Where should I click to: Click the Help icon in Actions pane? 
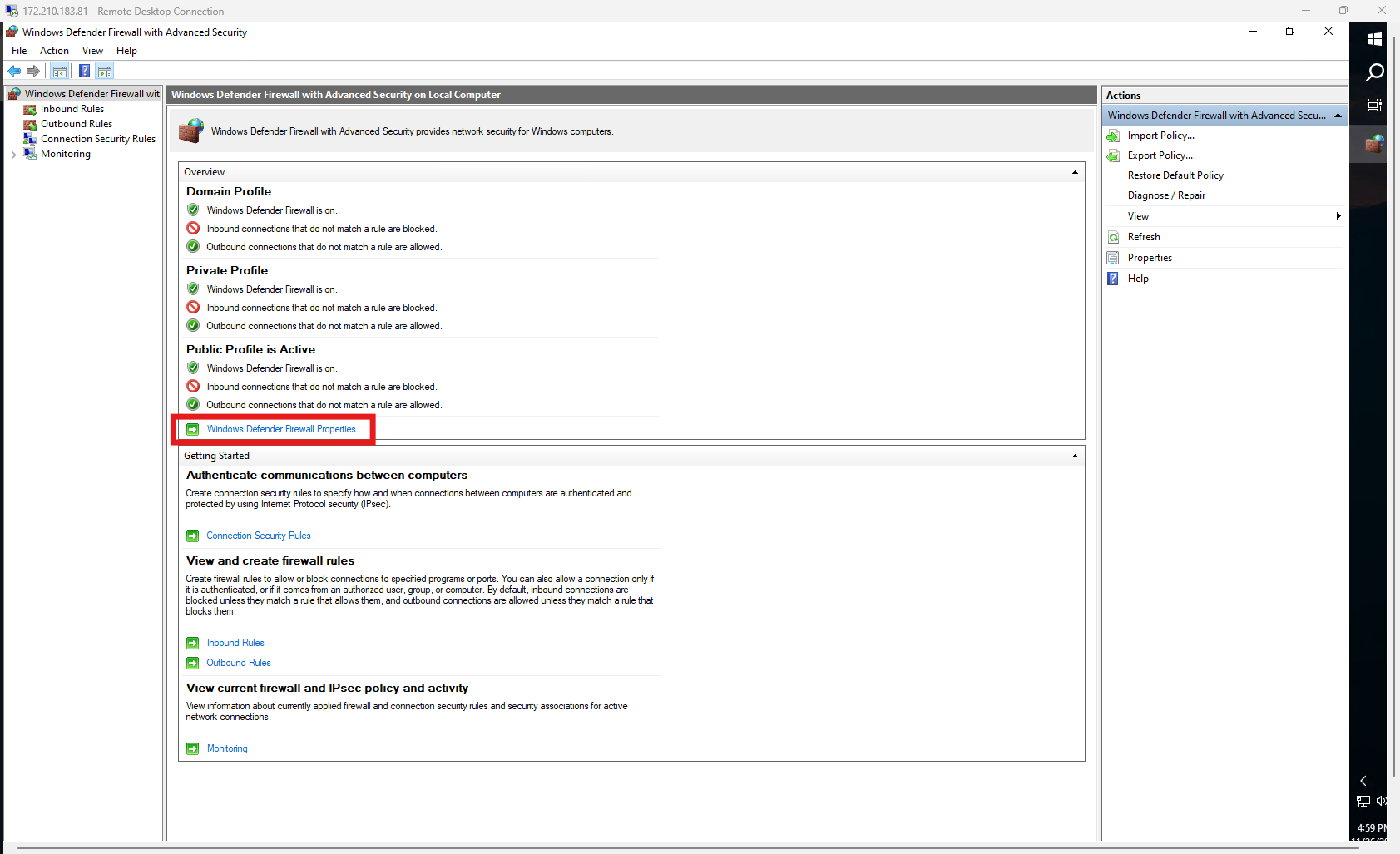(1113, 279)
